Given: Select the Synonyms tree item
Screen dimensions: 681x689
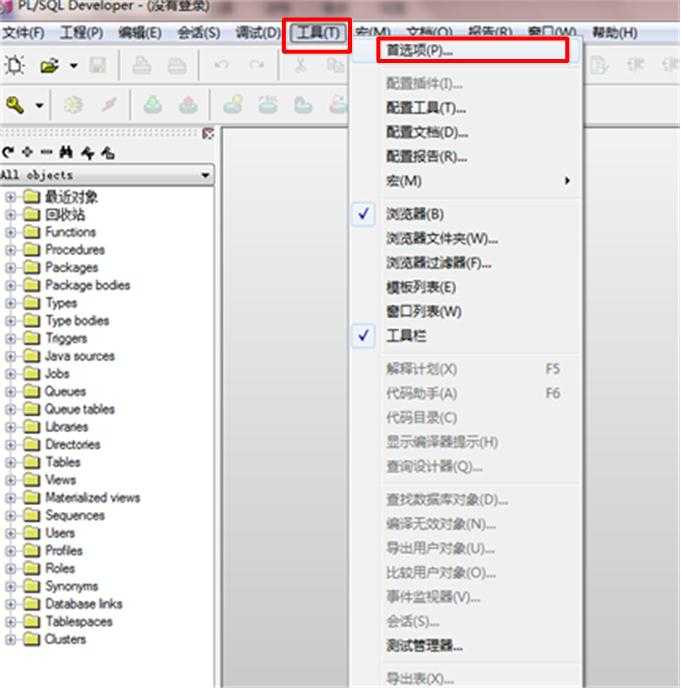Looking at the screenshot, I should (72, 586).
